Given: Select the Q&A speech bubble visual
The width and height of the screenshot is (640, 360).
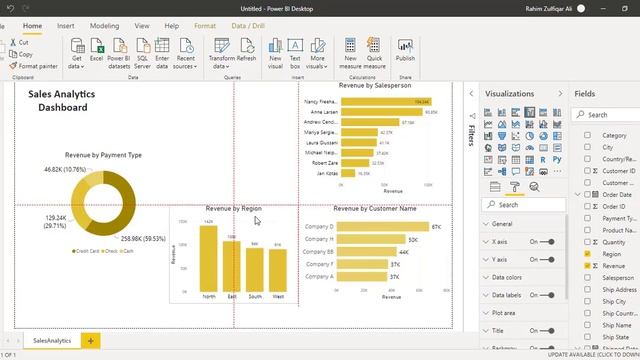Looking at the screenshot, I should 516,171.
